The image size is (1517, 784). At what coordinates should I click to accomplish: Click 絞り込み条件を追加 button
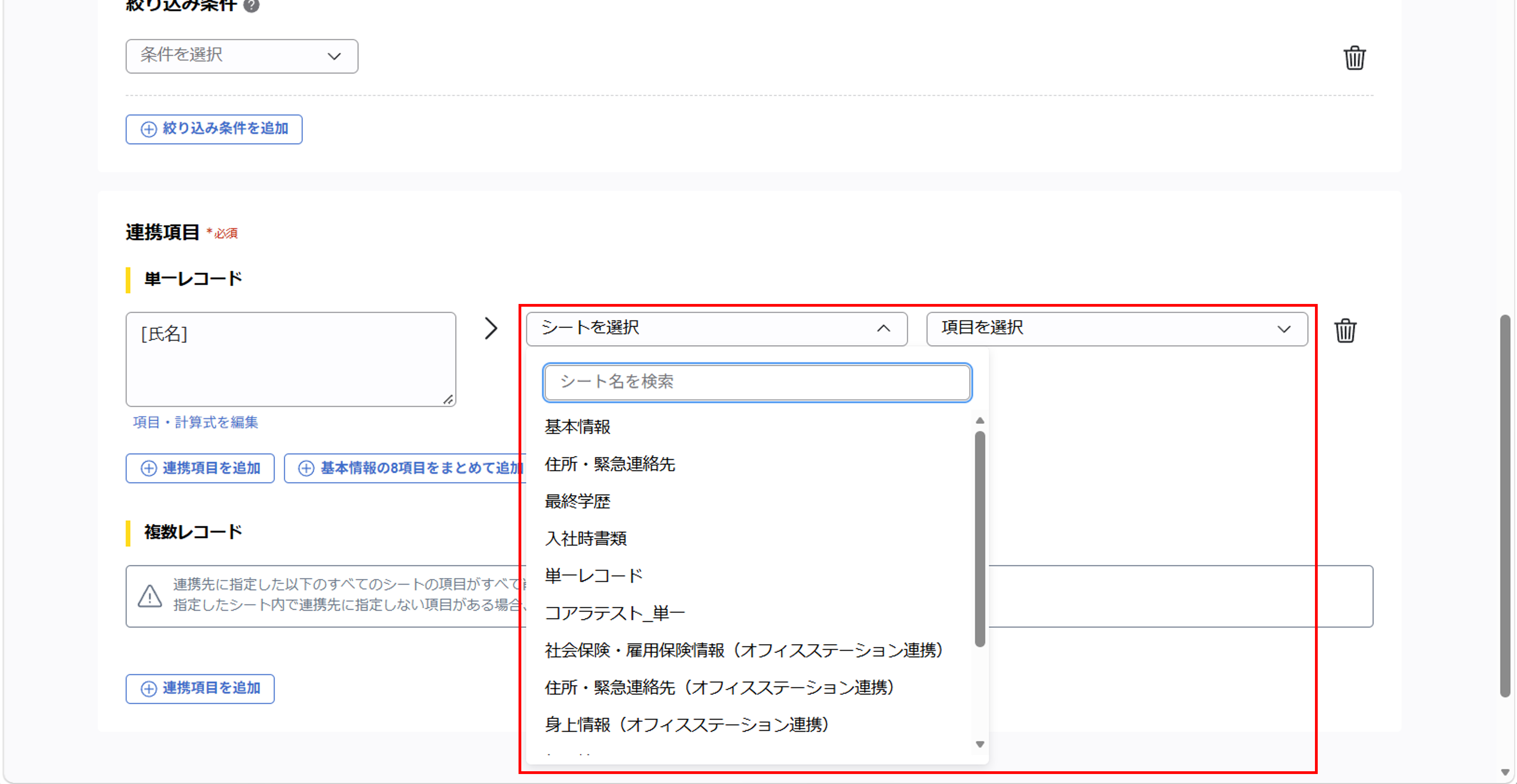click(214, 129)
